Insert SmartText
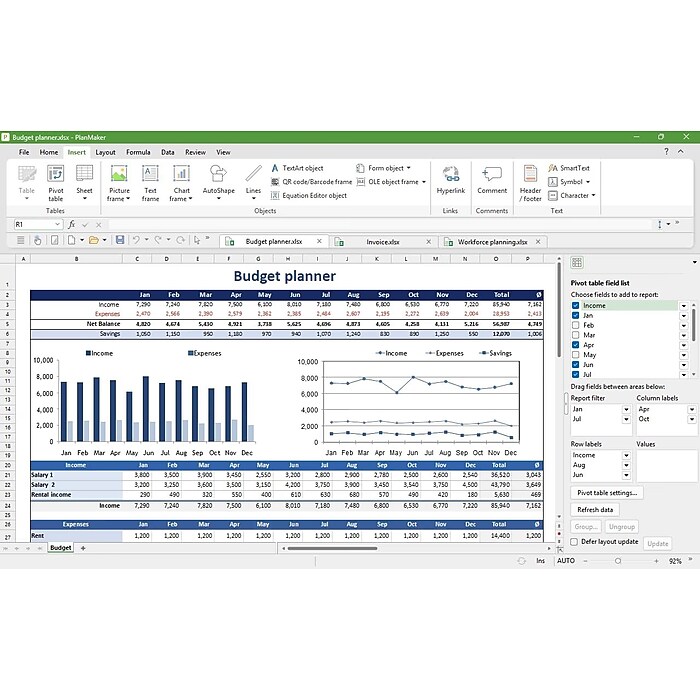The image size is (700, 700). click(x=569, y=168)
